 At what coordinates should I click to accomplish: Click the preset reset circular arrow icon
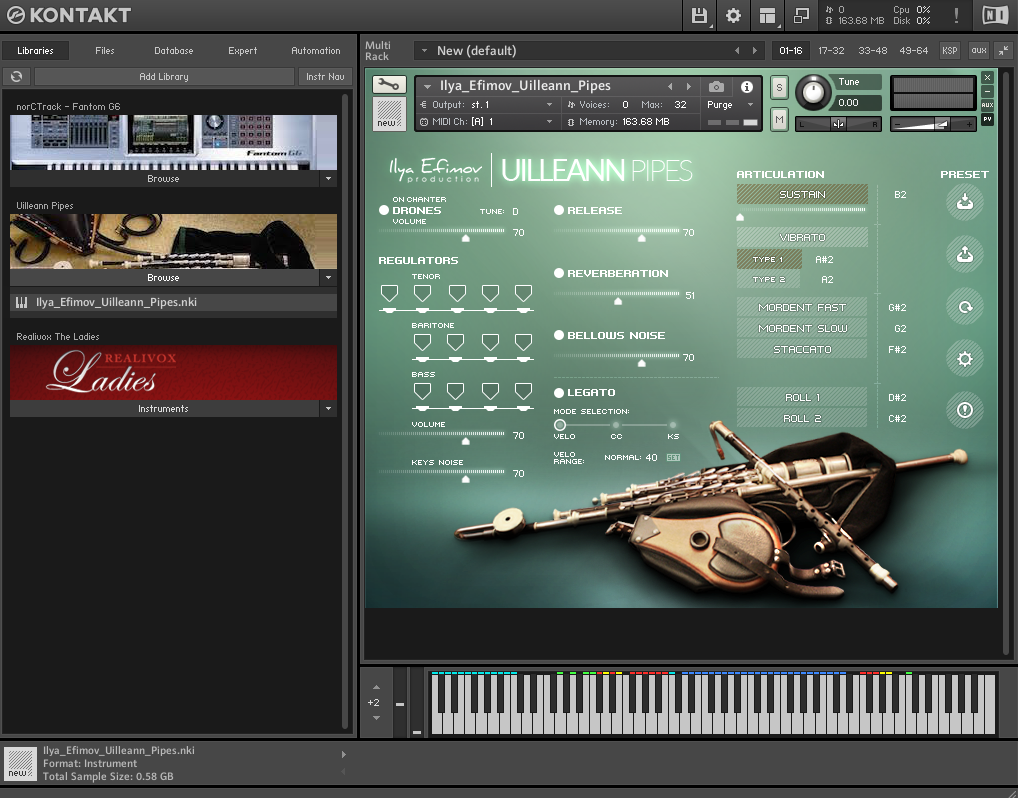tap(965, 306)
